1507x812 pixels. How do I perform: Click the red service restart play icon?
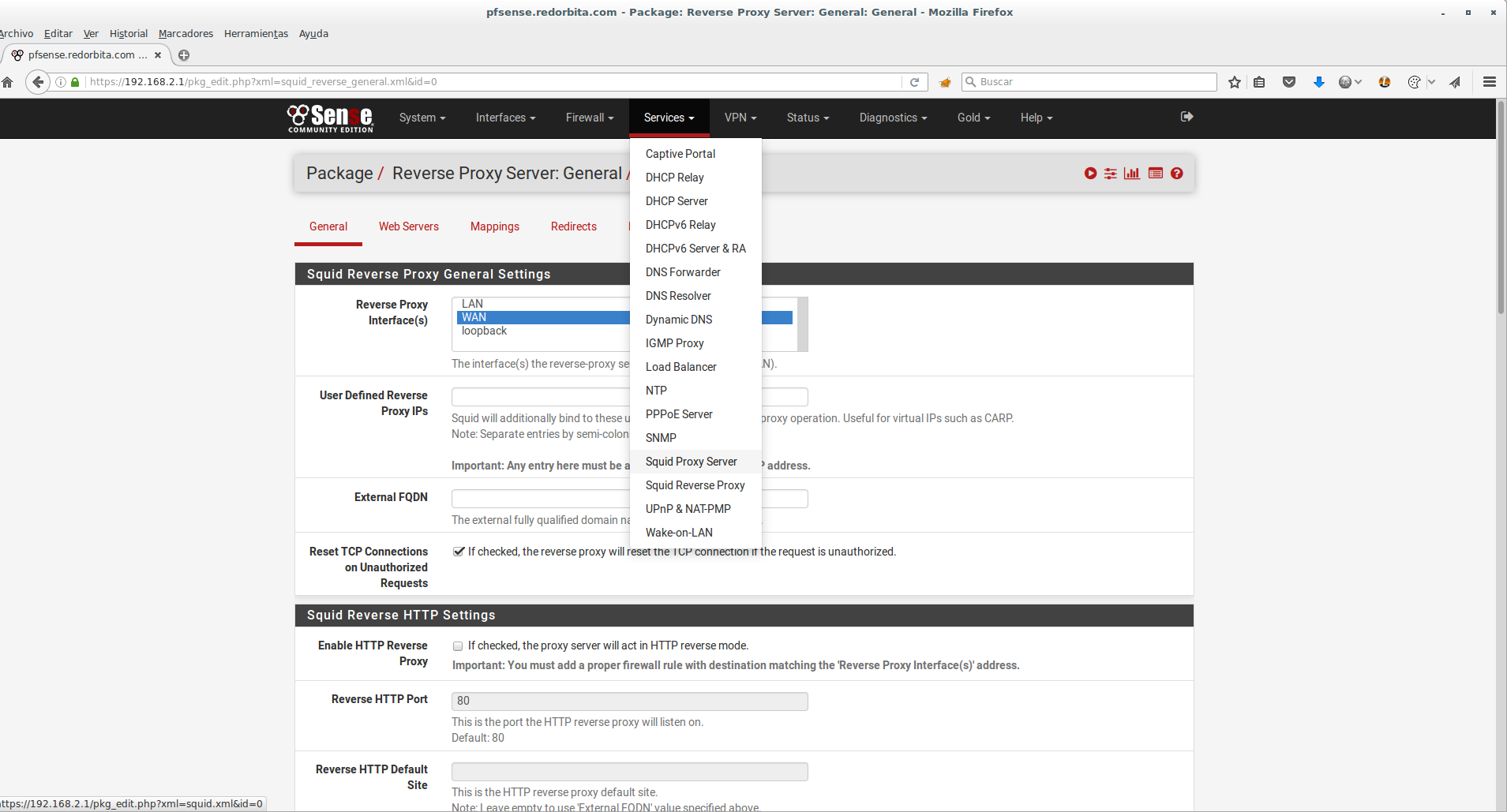(x=1090, y=174)
